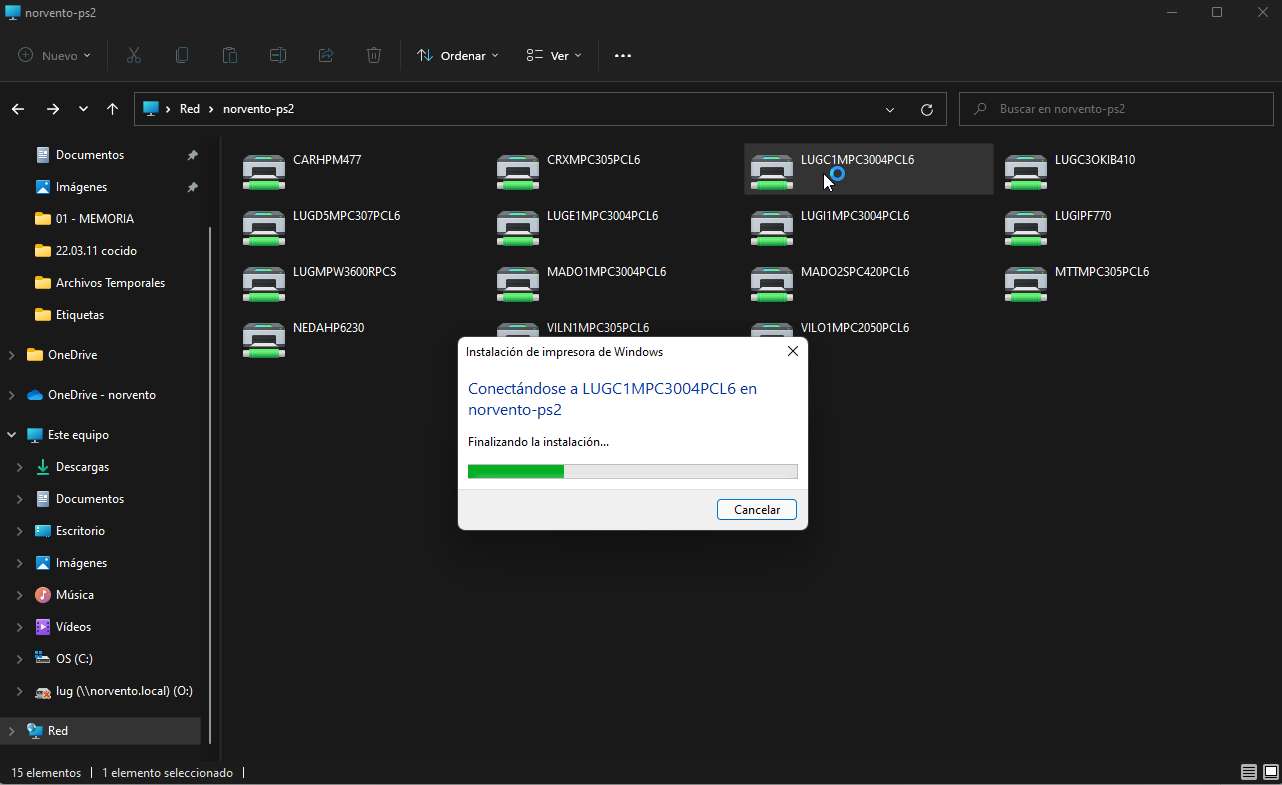Screen dimensions: 1282x785
Task: Open the Ordenar sort dropdown
Action: tap(457, 56)
